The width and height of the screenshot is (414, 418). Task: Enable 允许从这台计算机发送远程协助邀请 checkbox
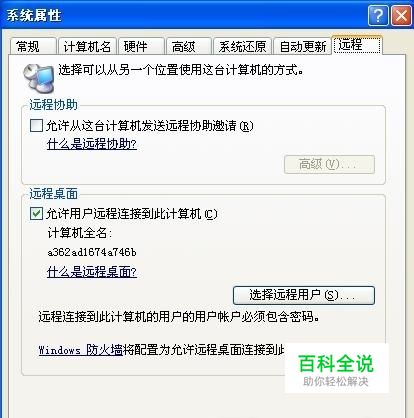[36, 126]
